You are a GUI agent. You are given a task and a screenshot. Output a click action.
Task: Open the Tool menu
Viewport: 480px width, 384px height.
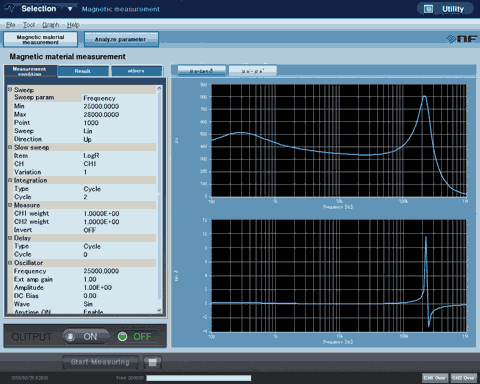(29, 25)
